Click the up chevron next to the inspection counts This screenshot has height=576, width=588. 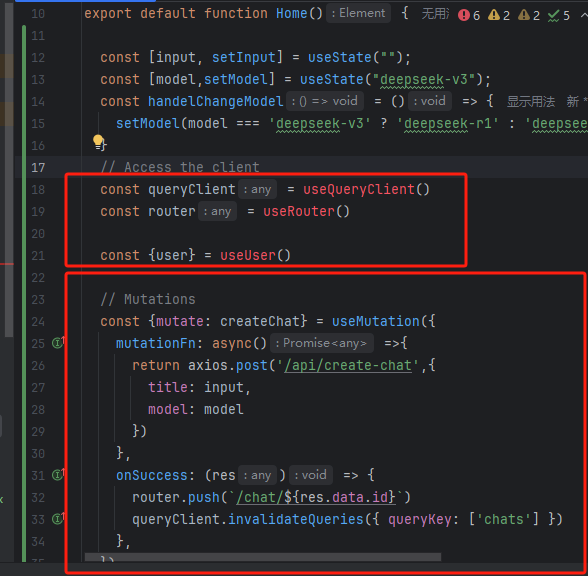coord(584,15)
